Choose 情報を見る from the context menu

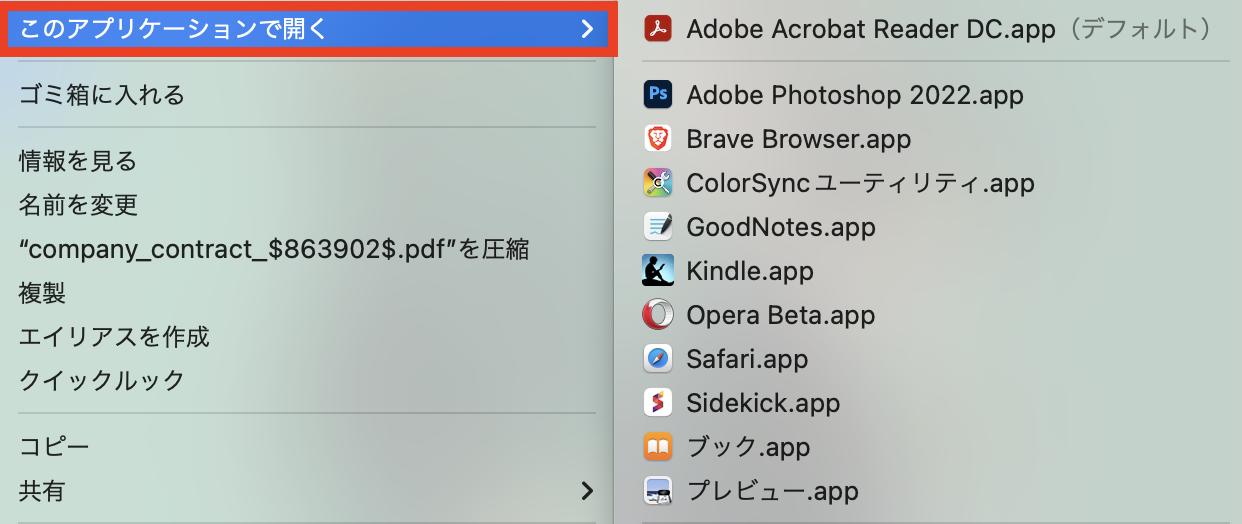point(78,161)
